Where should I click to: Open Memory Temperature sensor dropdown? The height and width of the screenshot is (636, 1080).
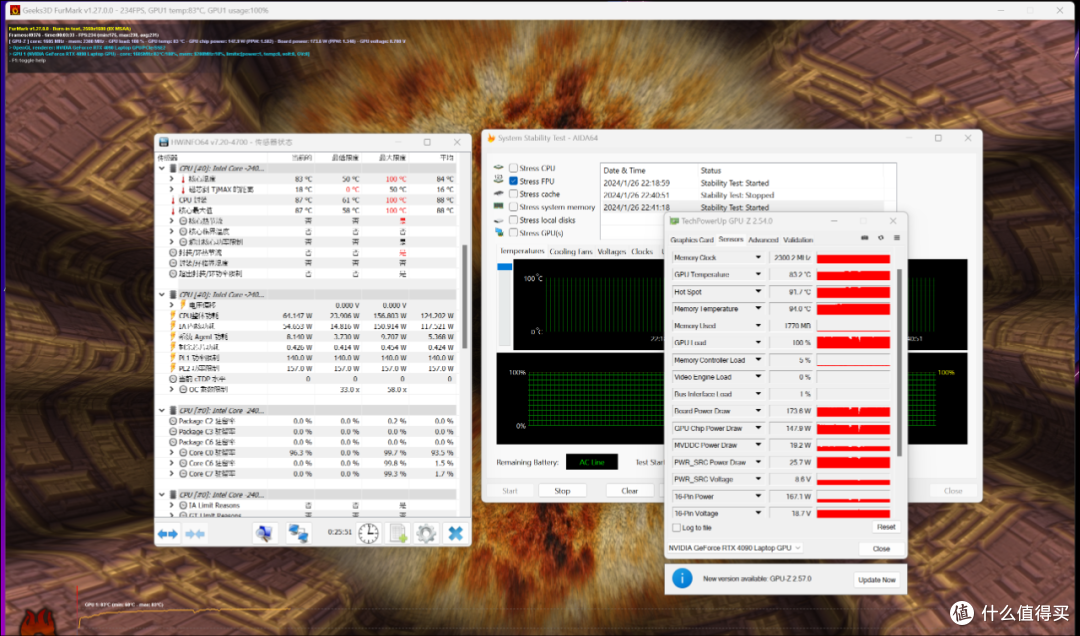[x=758, y=309]
